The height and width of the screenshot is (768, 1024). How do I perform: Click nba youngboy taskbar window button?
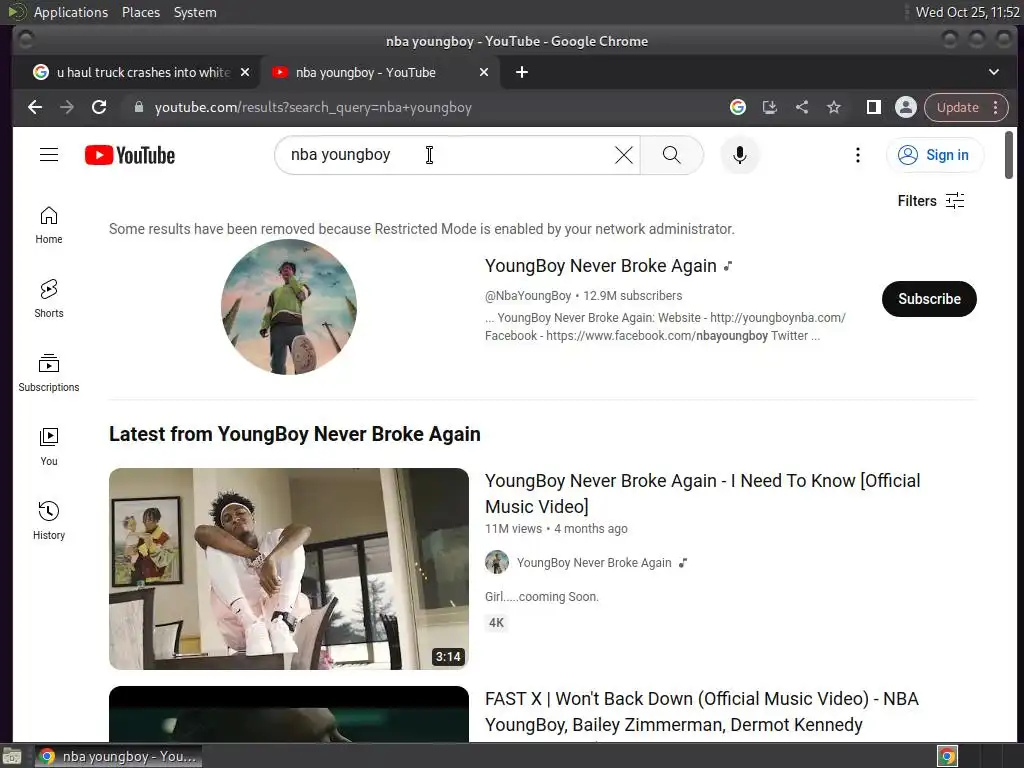tap(118, 756)
